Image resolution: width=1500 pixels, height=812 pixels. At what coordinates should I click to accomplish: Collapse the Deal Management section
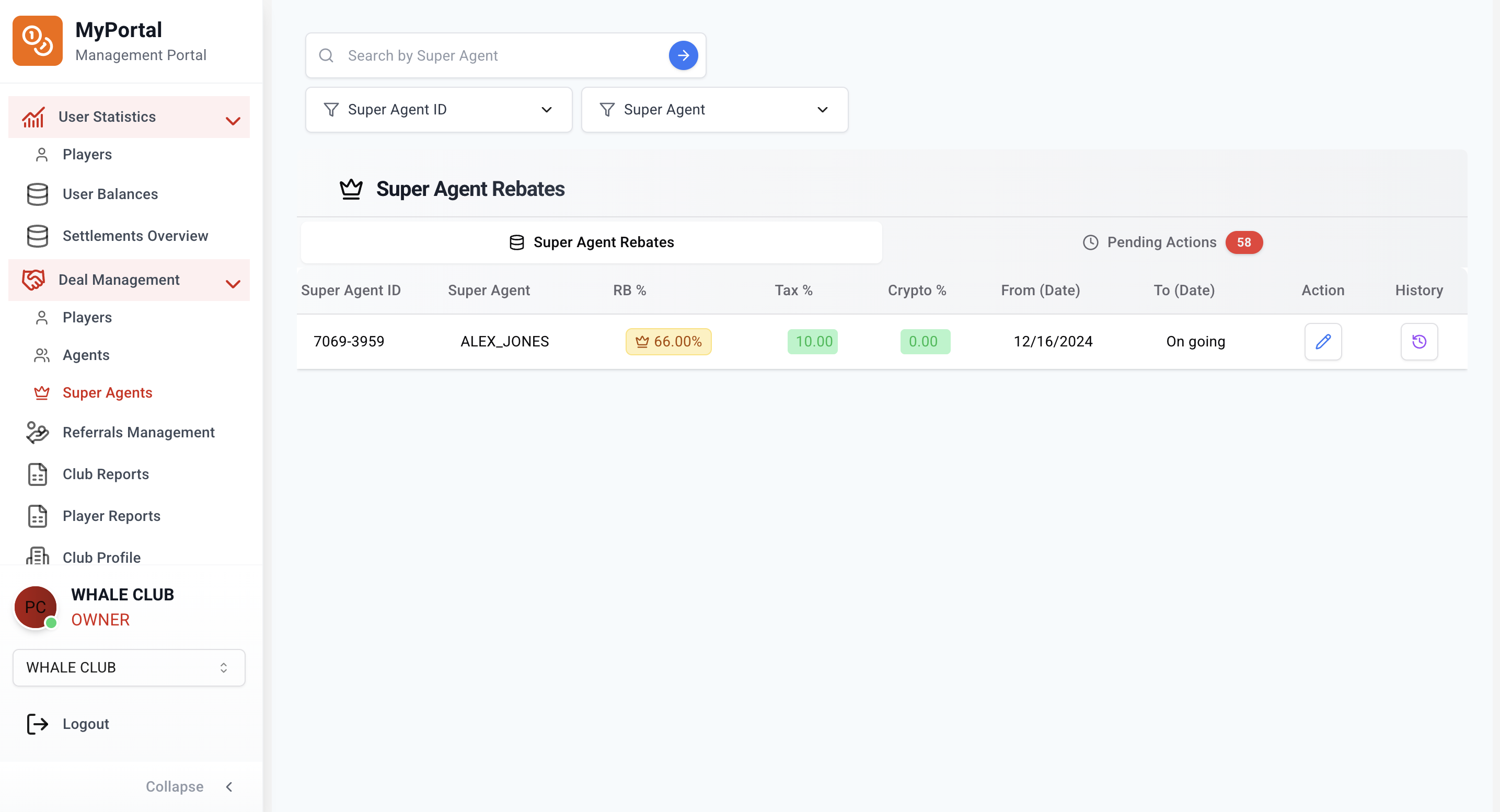point(233,283)
